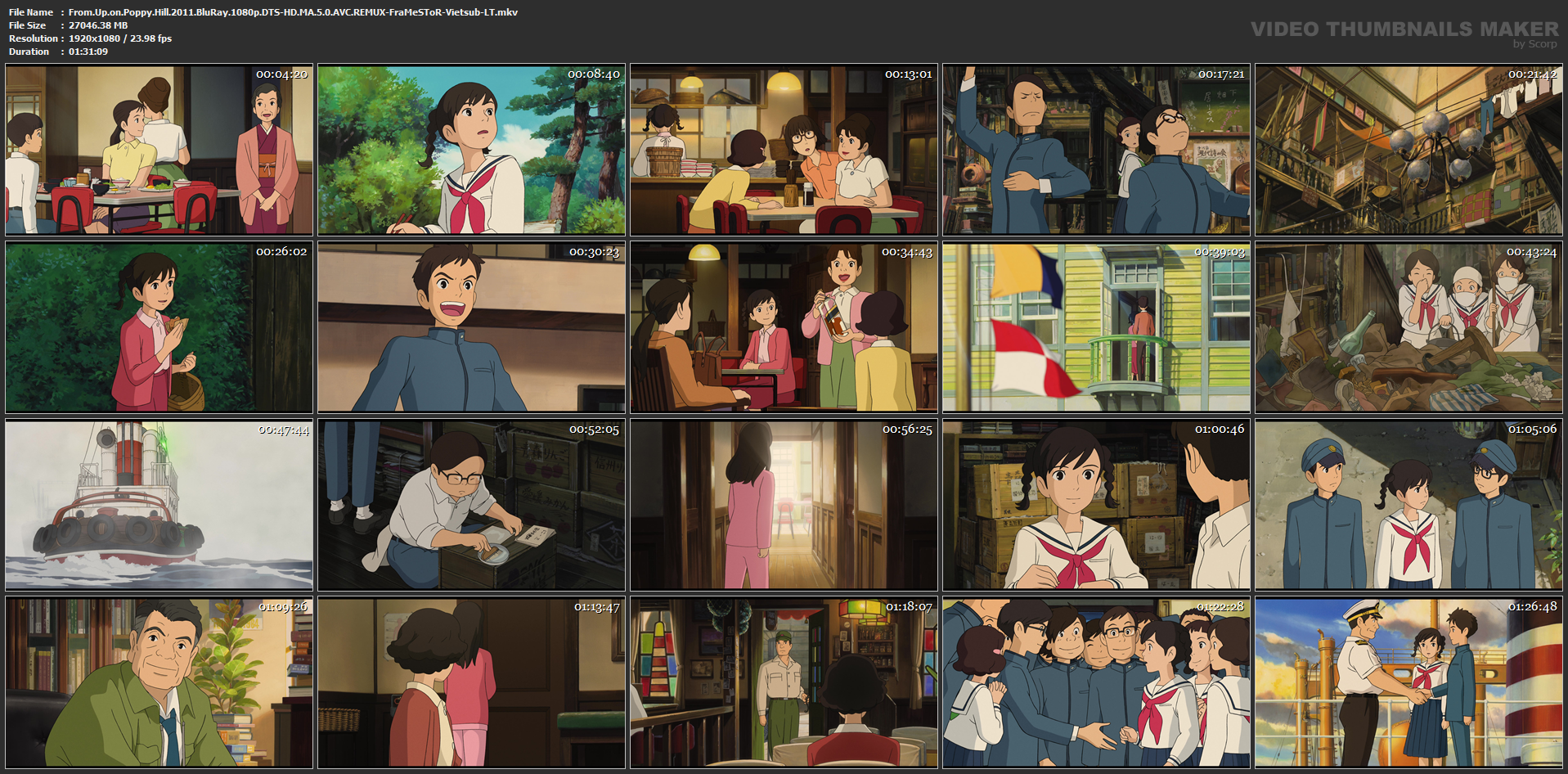This screenshot has height=774, width=1568.
Task: Select the thumbnail stamped 01:13:47
Action: tap(472, 682)
